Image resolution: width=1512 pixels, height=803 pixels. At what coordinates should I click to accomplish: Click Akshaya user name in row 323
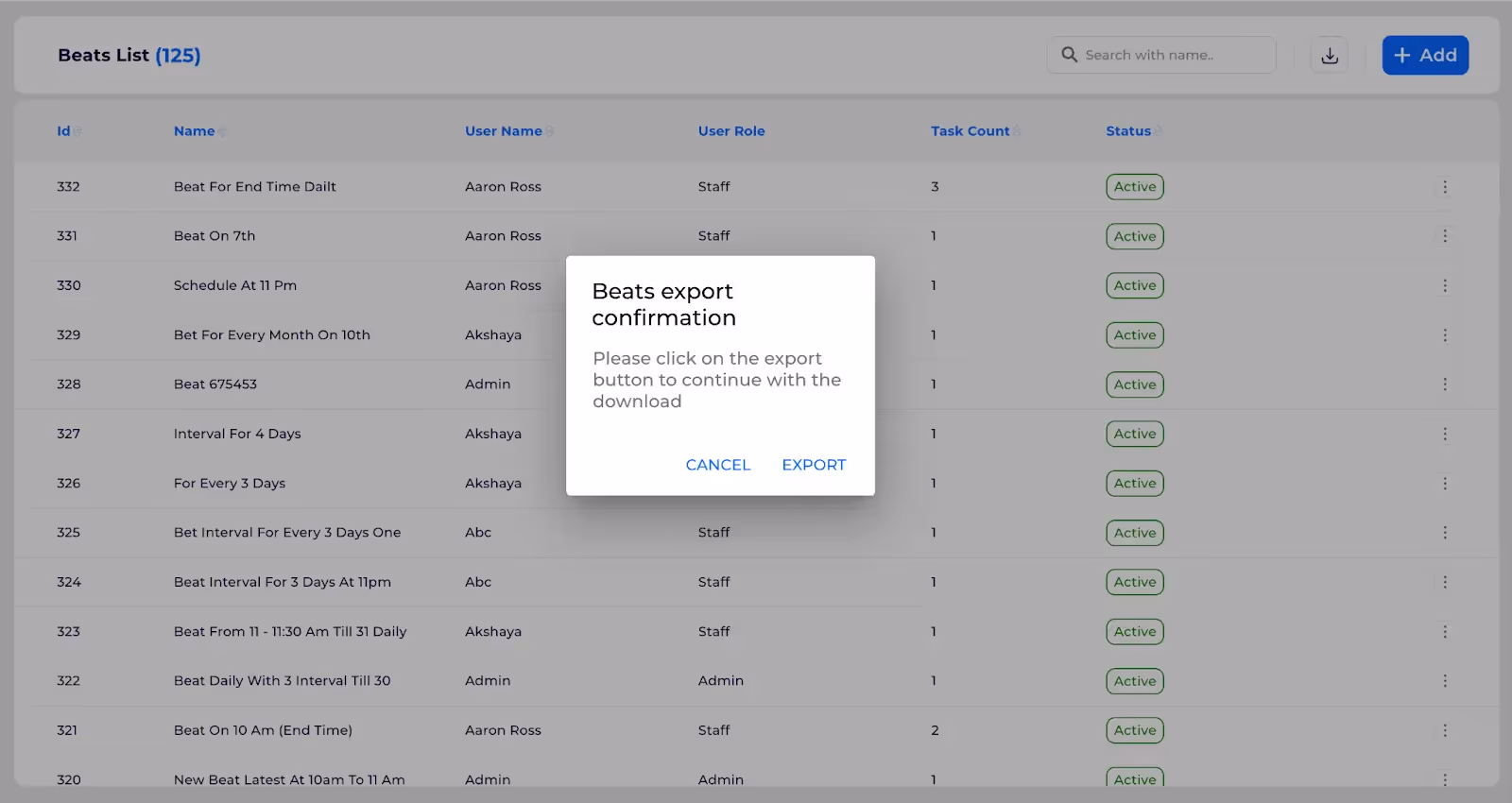coord(493,631)
